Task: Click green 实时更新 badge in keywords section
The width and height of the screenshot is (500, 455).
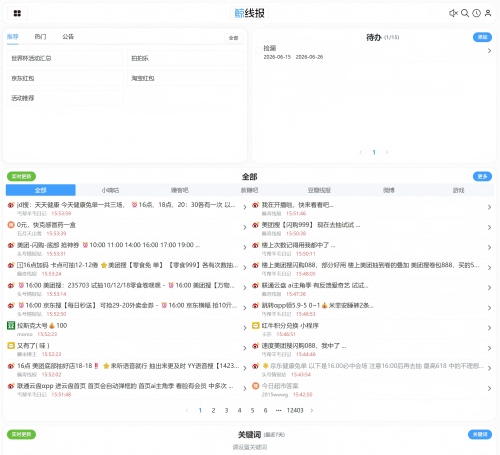Action: coord(21,434)
